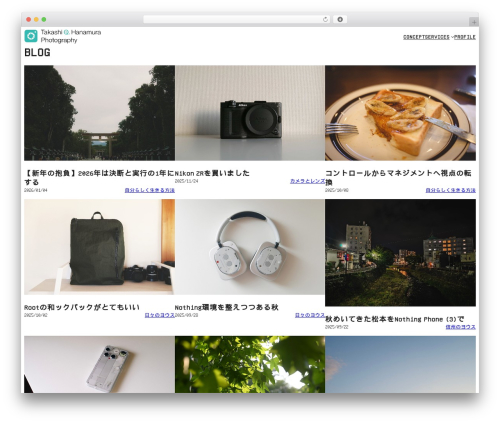Click category link under Nothing Phone (3) post

461,327
